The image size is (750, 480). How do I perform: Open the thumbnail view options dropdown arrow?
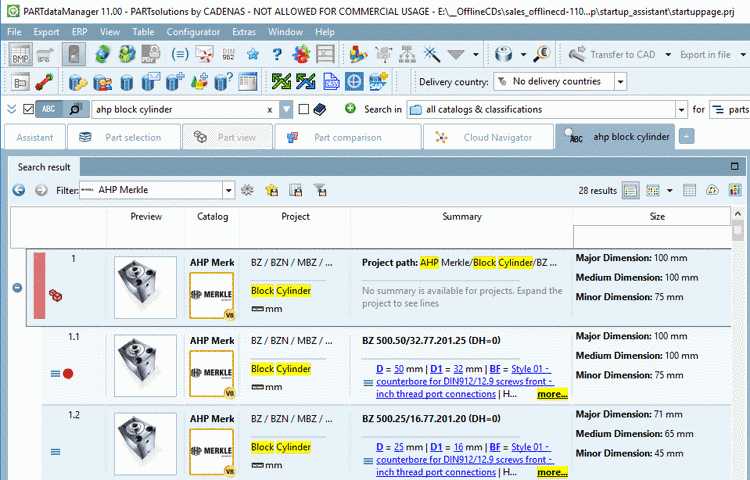670,190
